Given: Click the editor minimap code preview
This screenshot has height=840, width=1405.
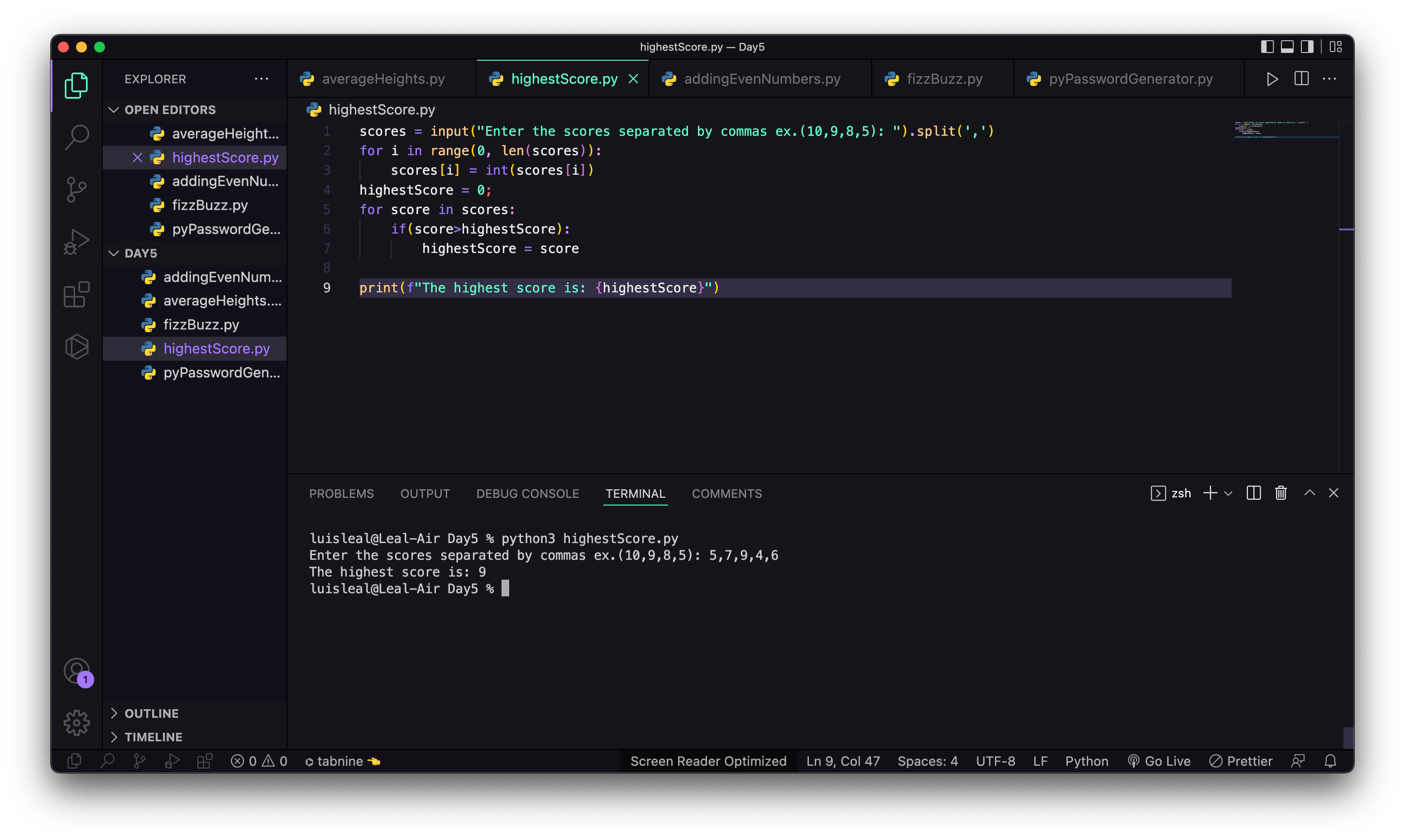Looking at the screenshot, I should pyautogui.click(x=1285, y=129).
